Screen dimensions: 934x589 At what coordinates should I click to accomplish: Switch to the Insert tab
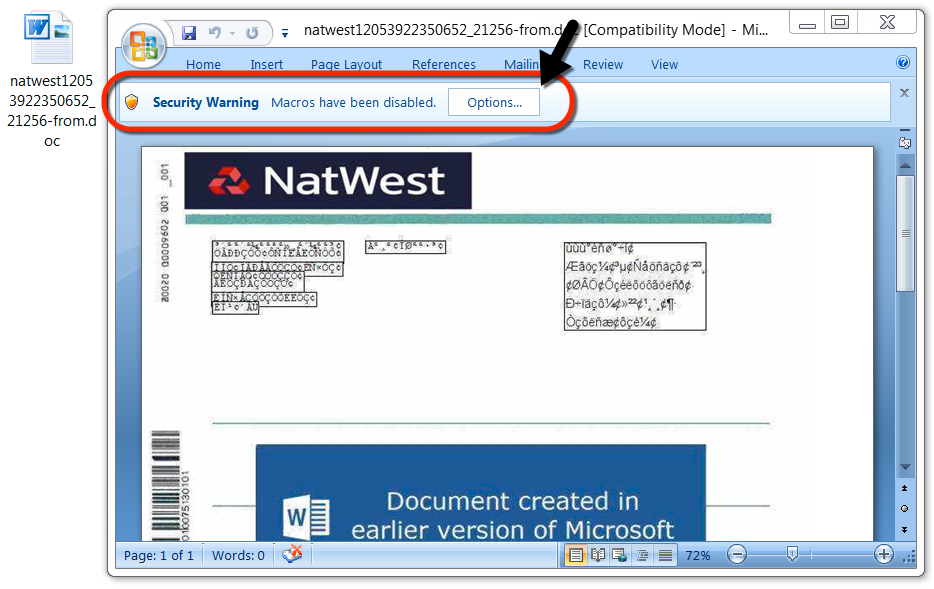click(x=266, y=64)
